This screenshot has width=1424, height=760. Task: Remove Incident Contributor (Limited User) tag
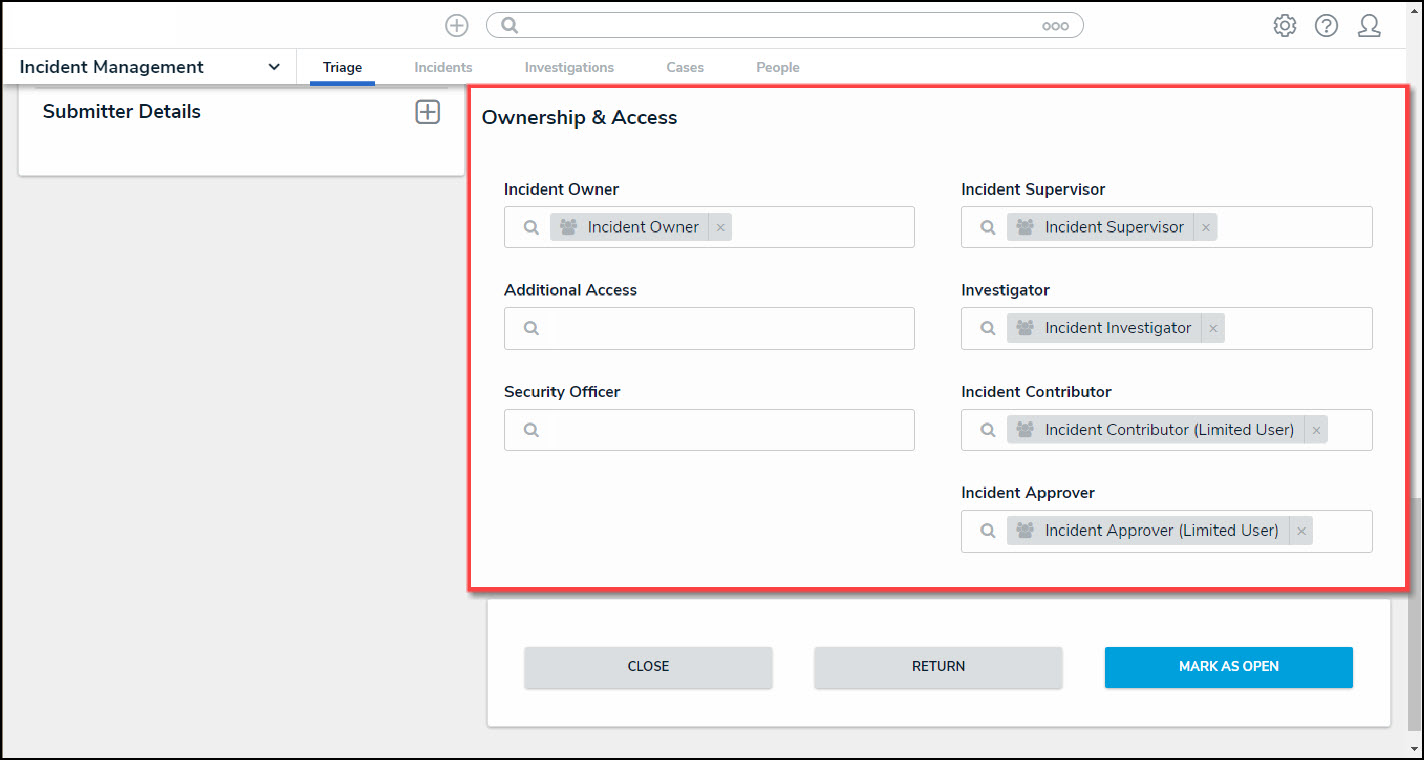(1316, 431)
